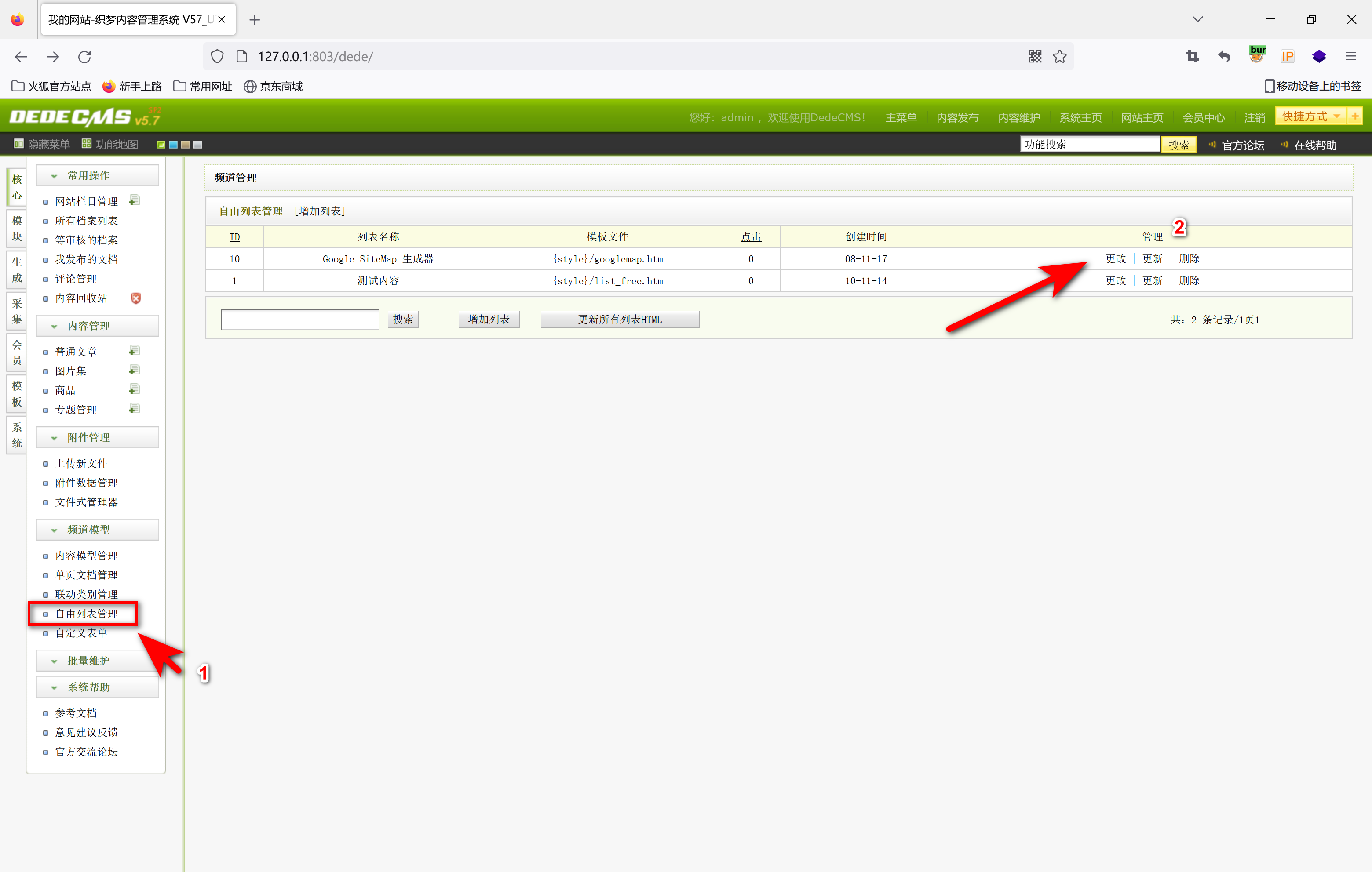
Task: Click Firefox QR code icon in address bar
Action: click(x=1035, y=56)
